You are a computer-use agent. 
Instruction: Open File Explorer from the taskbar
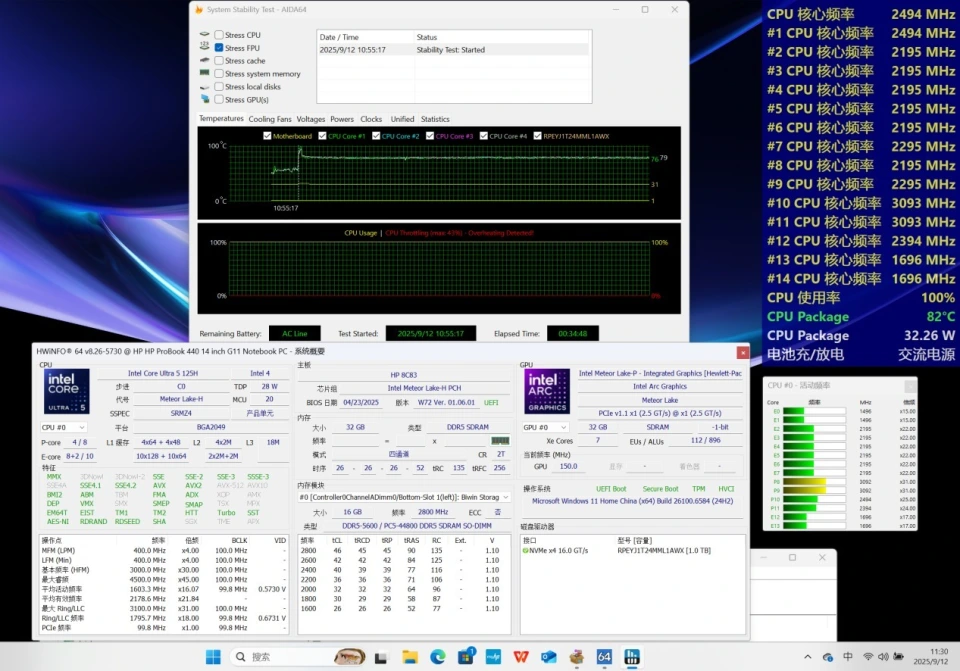(410, 657)
